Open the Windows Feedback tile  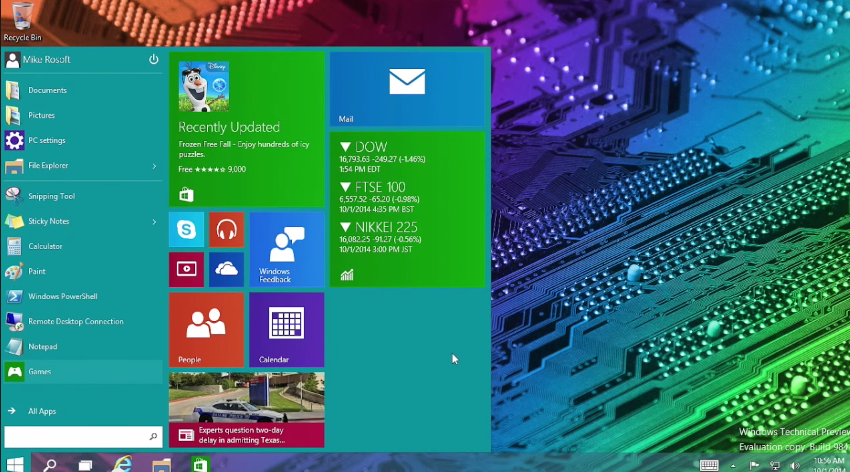click(286, 249)
